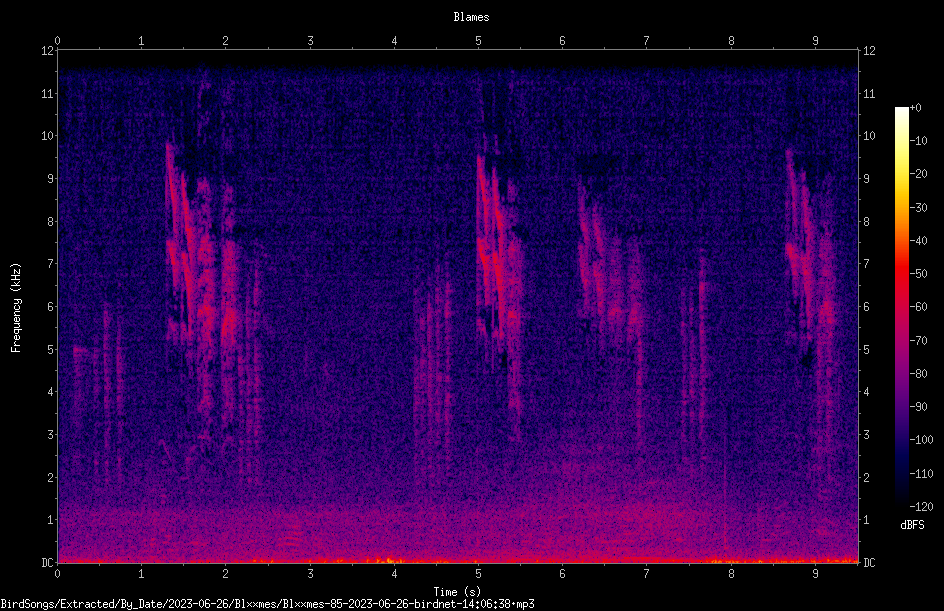Click the "-20" color scale label

[x=918, y=174]
